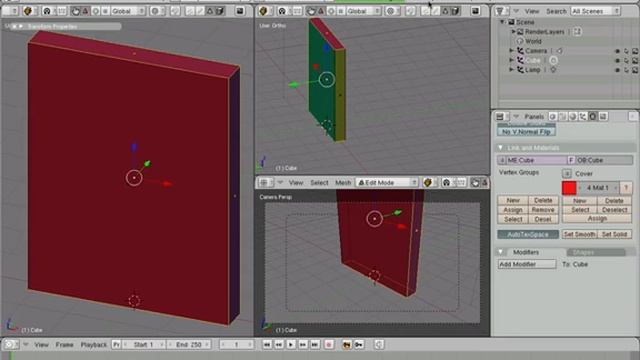
Task: Click OB:Cube object name field
Action: coord(604,160)
